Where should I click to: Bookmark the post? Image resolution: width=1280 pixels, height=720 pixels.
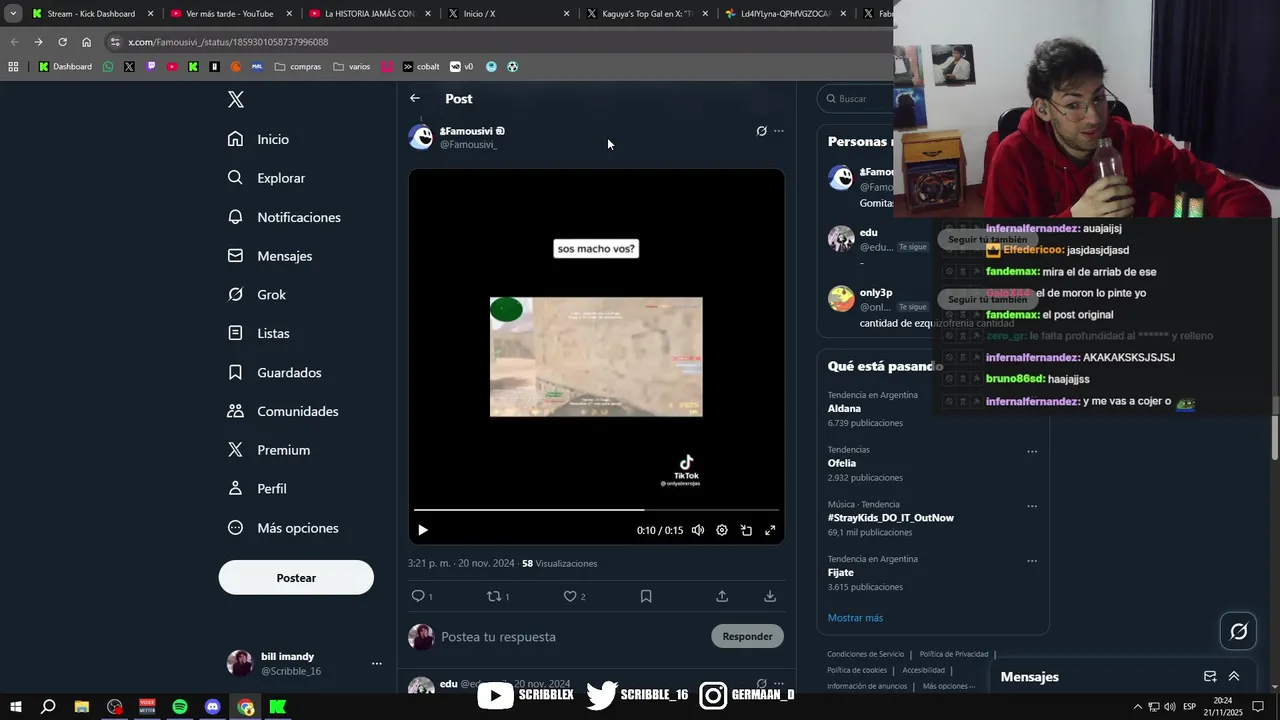tap(646, 596)
